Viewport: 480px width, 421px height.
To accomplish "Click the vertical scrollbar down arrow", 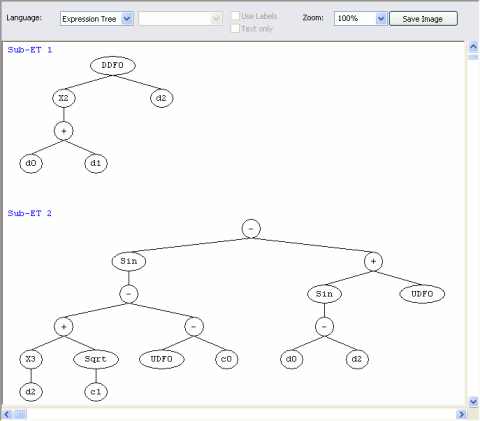I will coord(473,401).
